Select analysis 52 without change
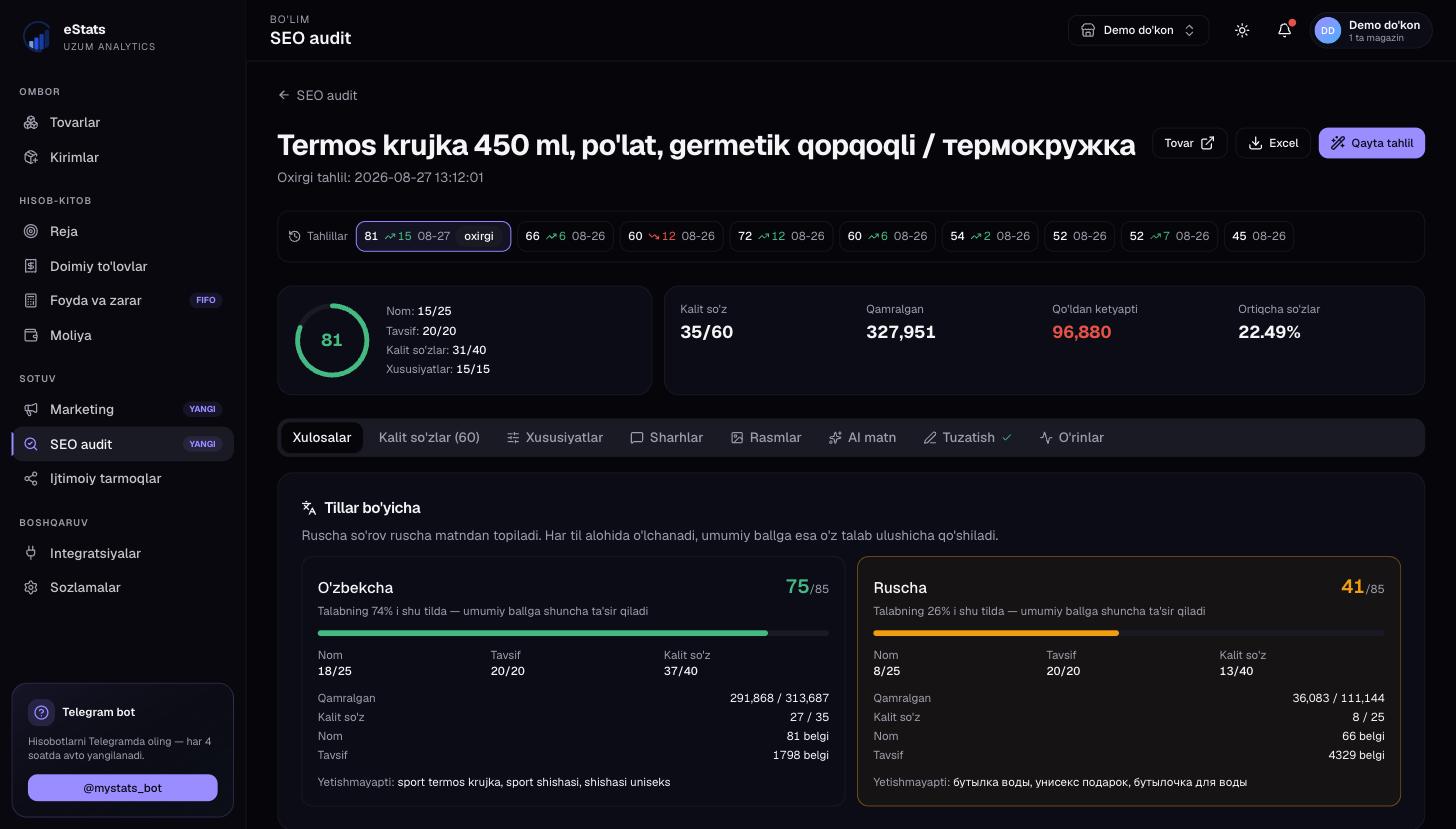Image resolution: width=1456 pixels, height=829 pixels. click(x=1079, y=236)
